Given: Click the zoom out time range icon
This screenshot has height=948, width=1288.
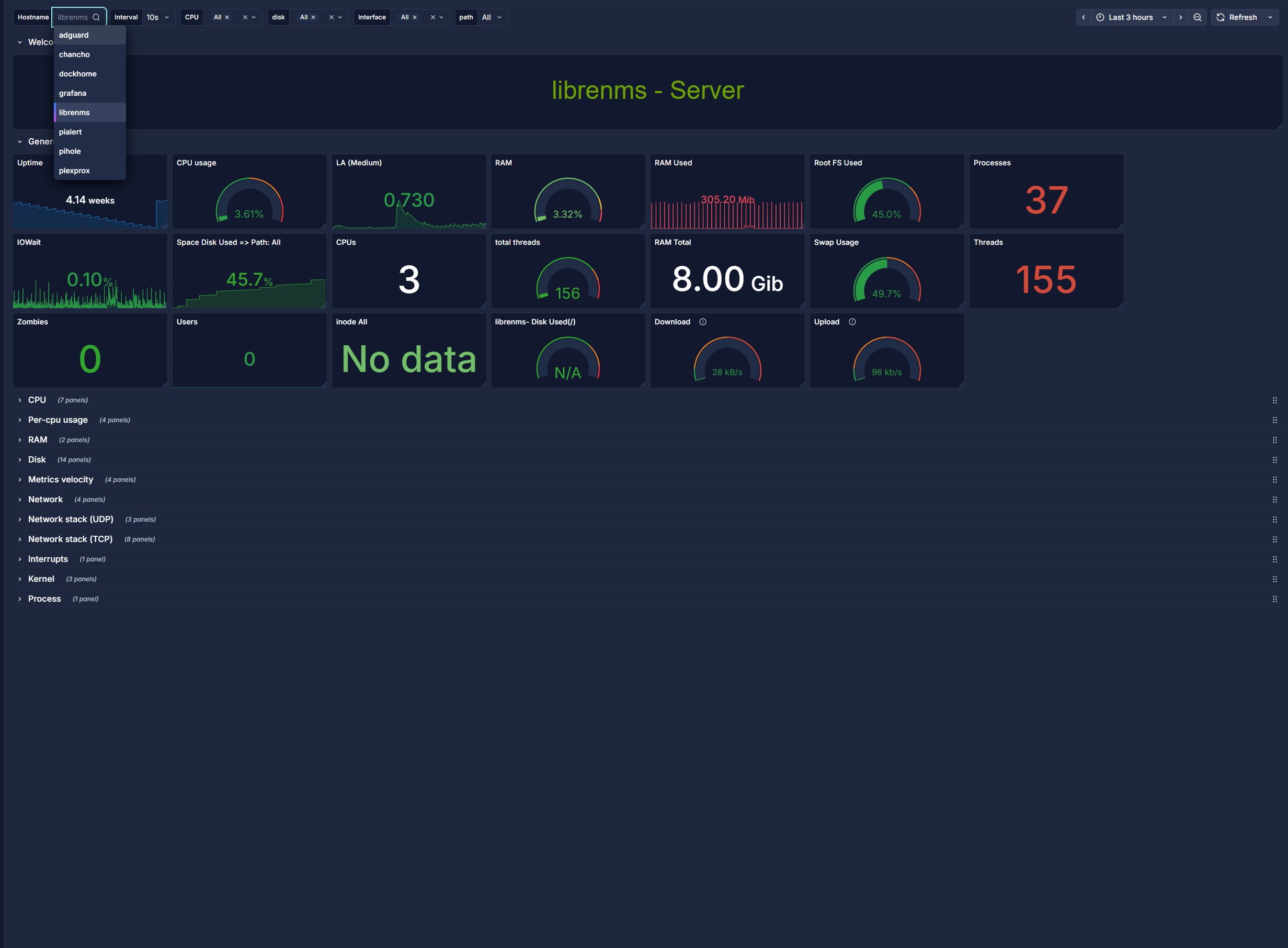Looking at the screenshot, I should coord(1197,17).
